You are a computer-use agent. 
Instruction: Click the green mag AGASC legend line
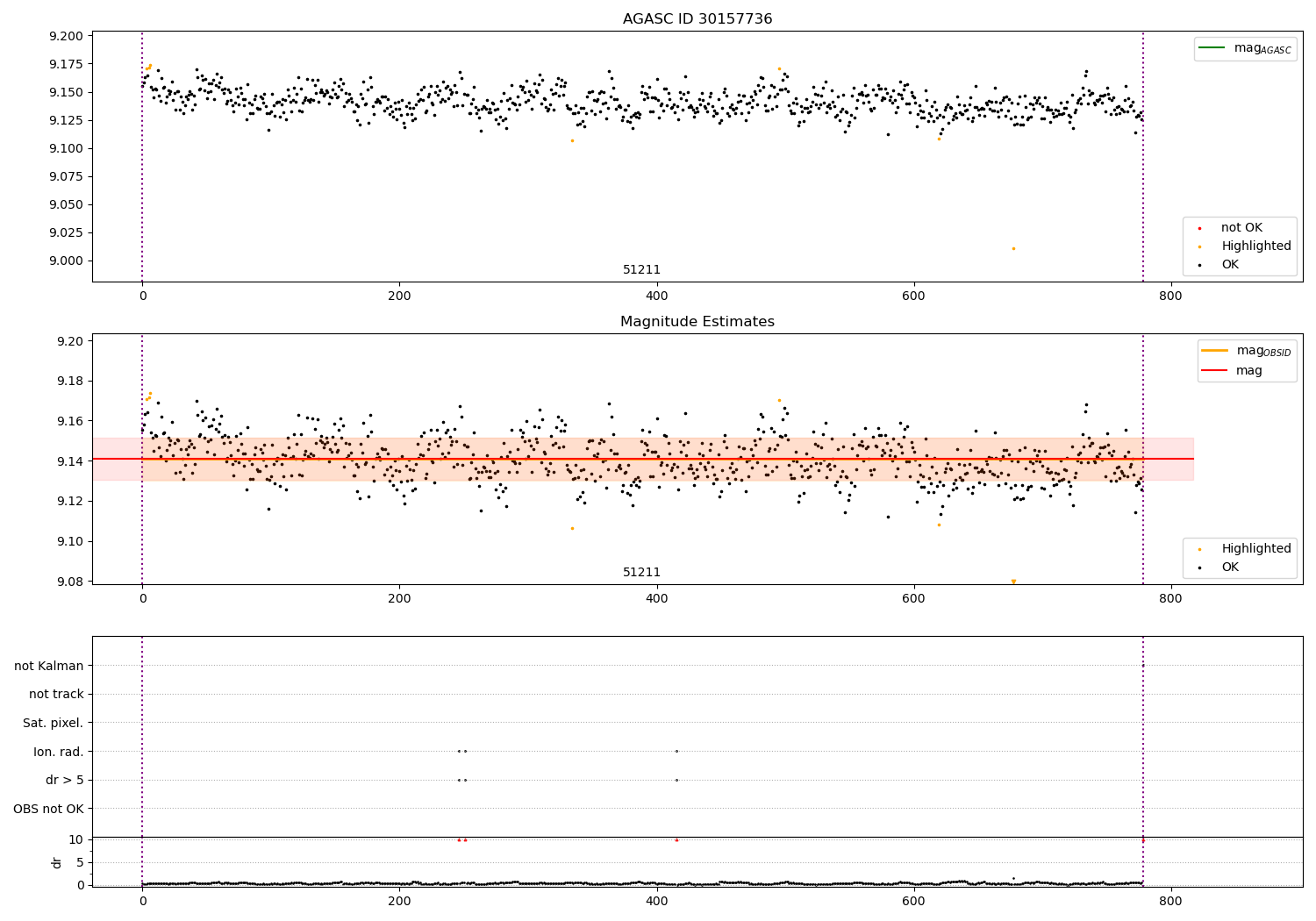click(1212, 47)
